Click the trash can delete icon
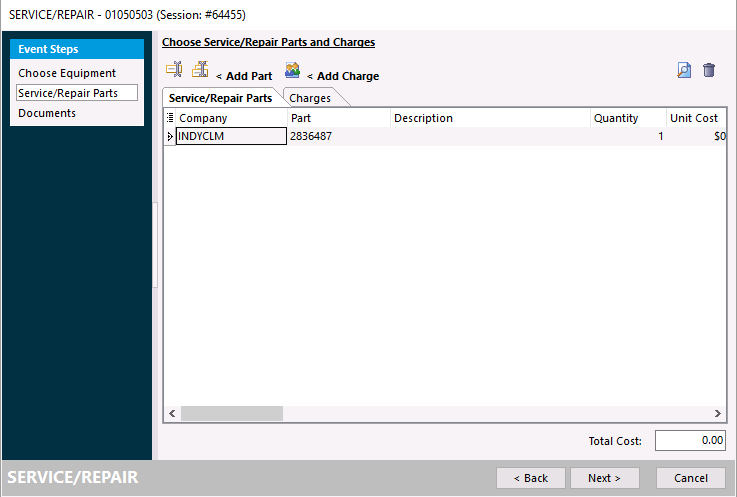Screen dimensions: 737x497 pyautogui.click(x=709, y=70)
